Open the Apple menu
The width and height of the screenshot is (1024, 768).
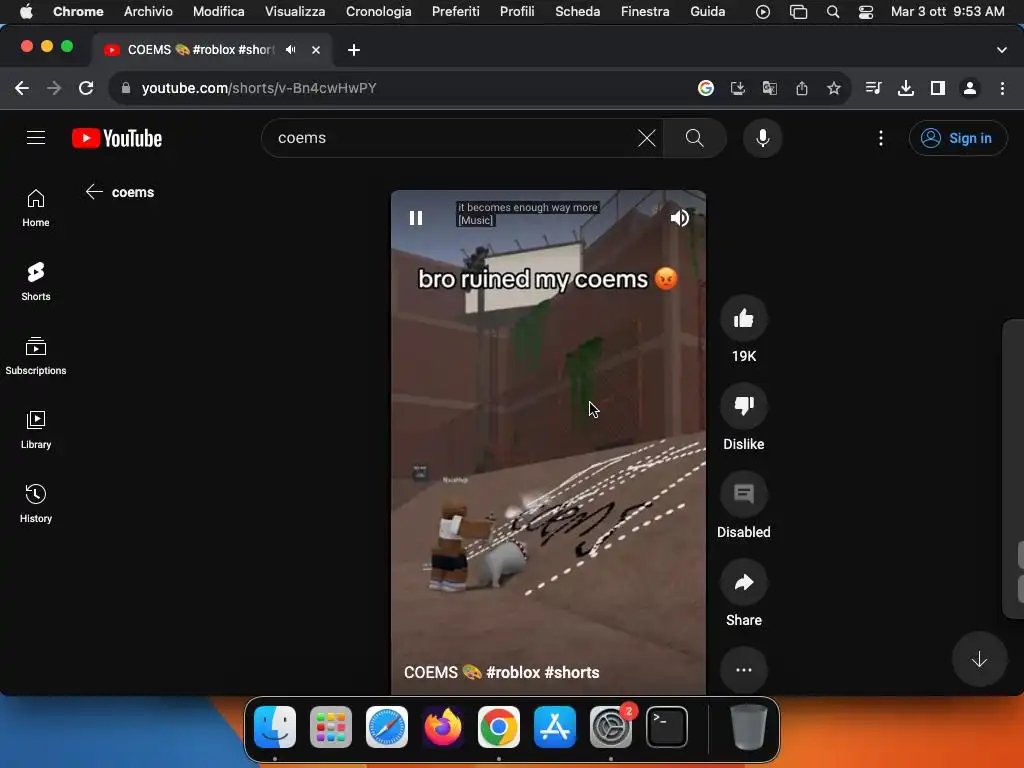[x=26, y=11]
